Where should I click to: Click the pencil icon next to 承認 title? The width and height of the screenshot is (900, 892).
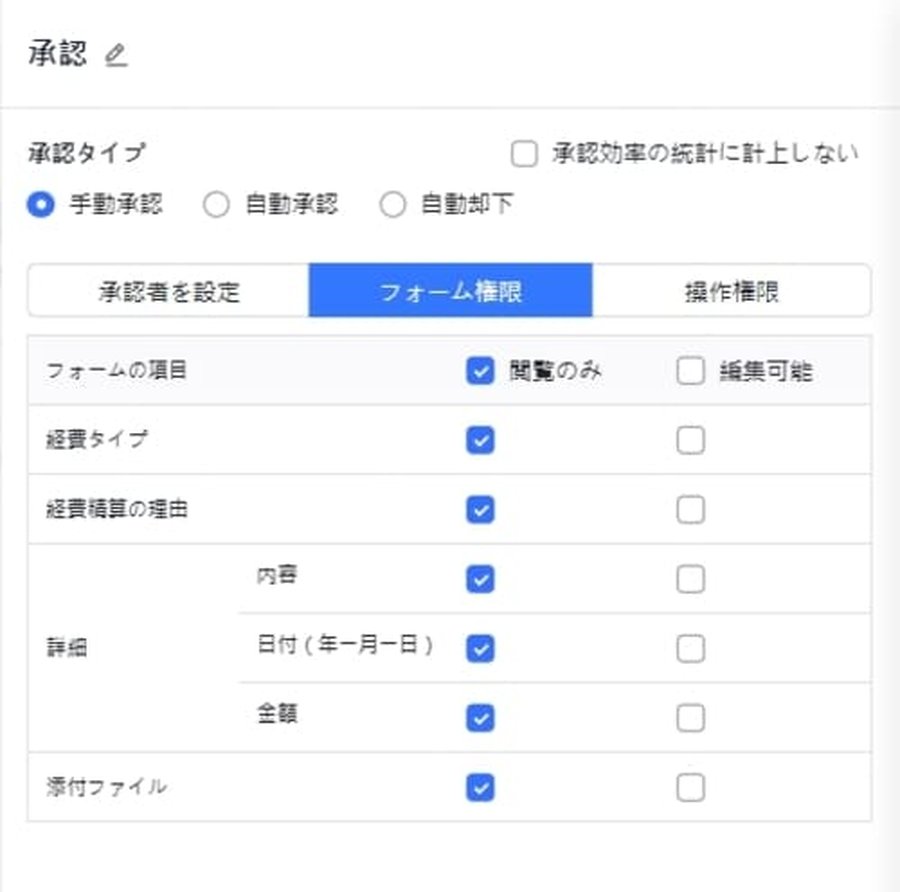click(117, 56)
